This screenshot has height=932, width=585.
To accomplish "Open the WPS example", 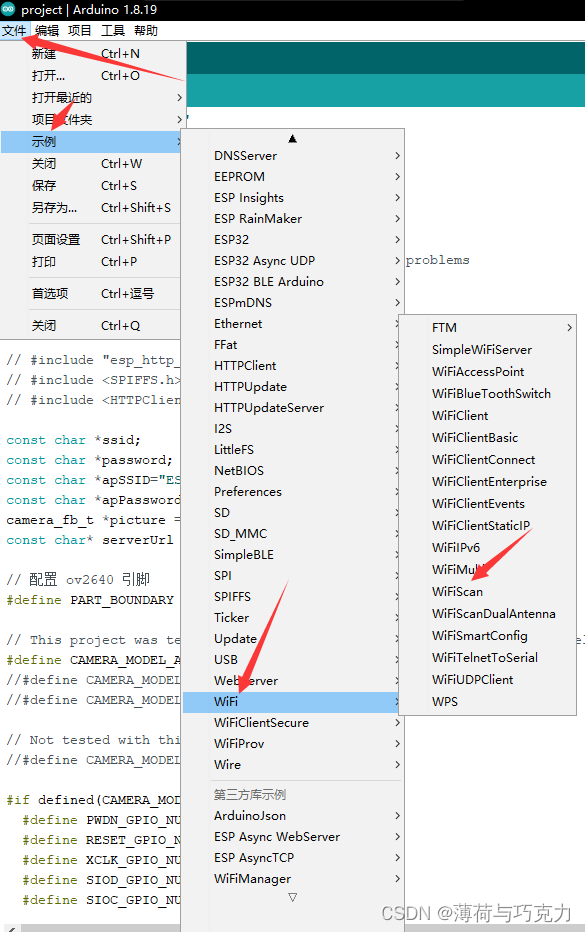I will coord(488,701).
